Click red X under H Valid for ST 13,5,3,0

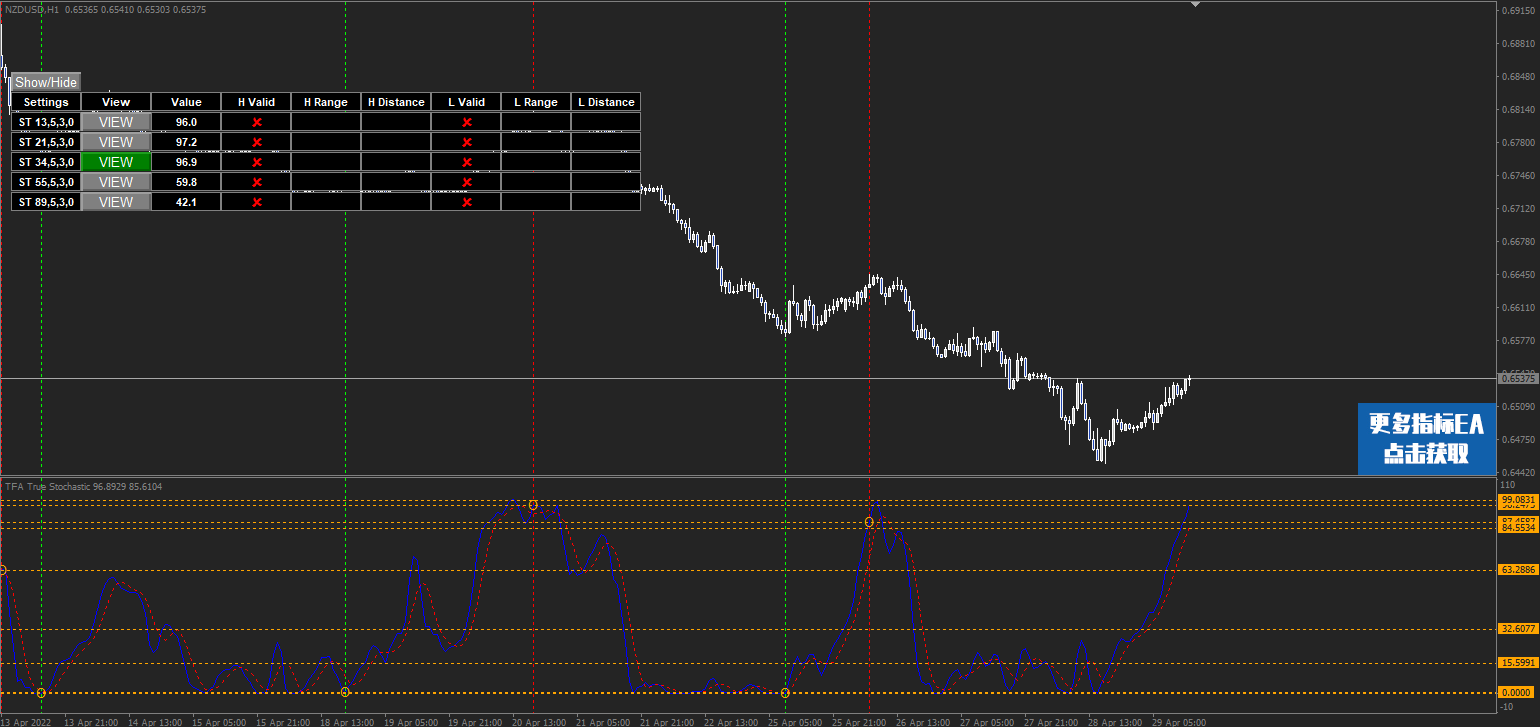(256, 122)
